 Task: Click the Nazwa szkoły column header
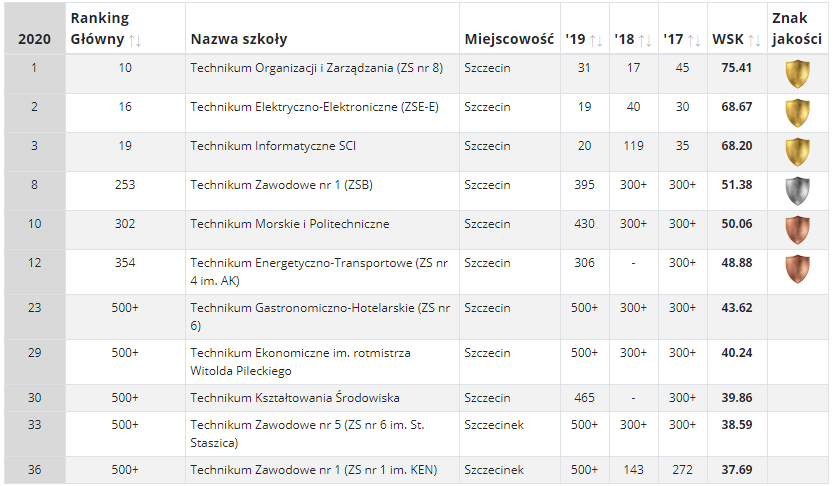(239, 39)
